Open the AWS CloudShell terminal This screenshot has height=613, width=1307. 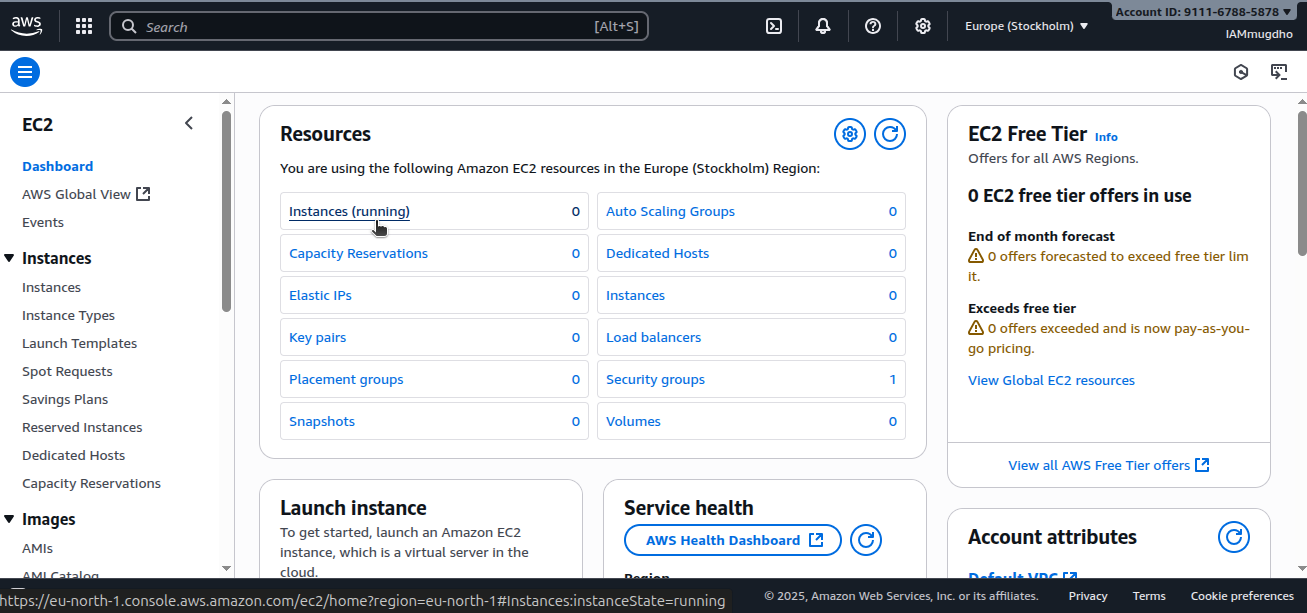[x=773, y=25]
